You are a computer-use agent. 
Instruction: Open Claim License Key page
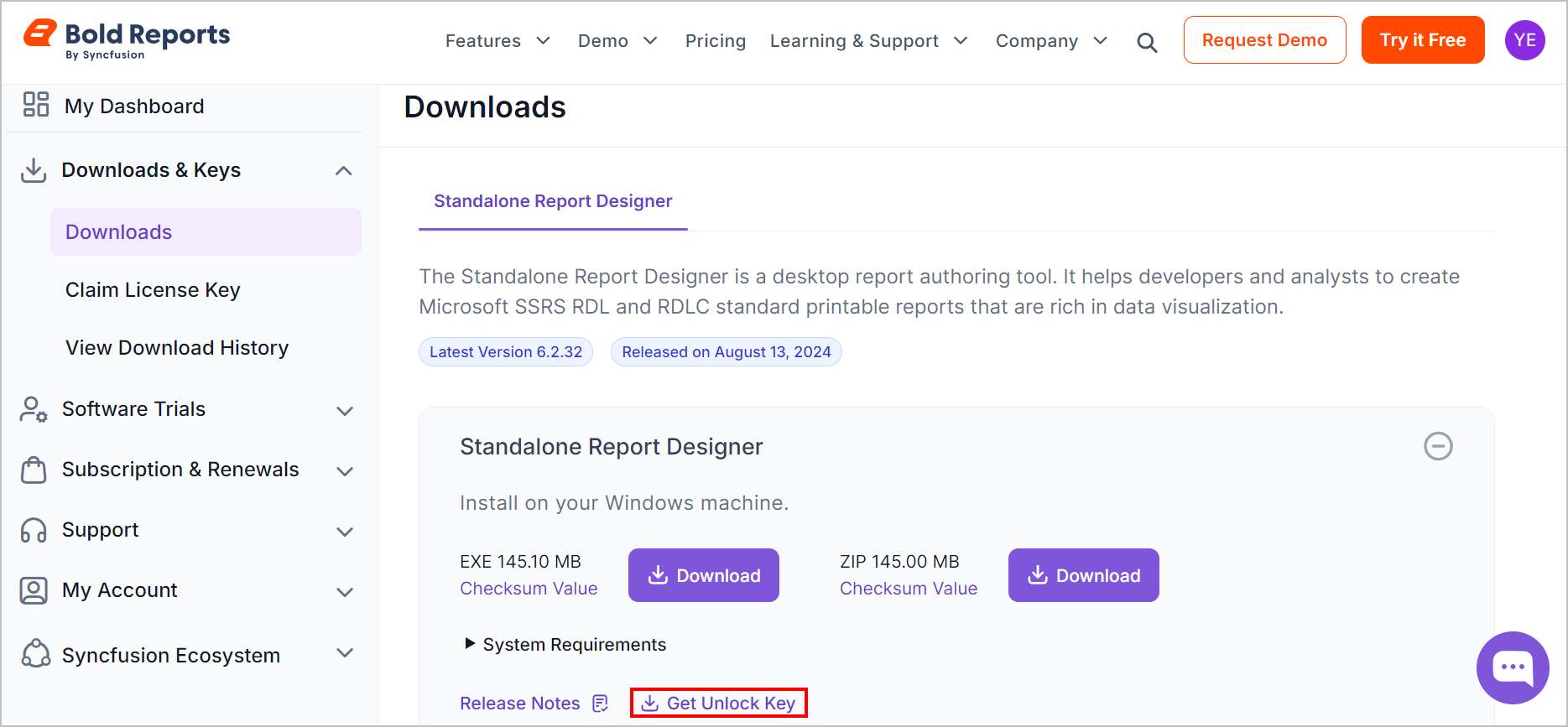153,290
